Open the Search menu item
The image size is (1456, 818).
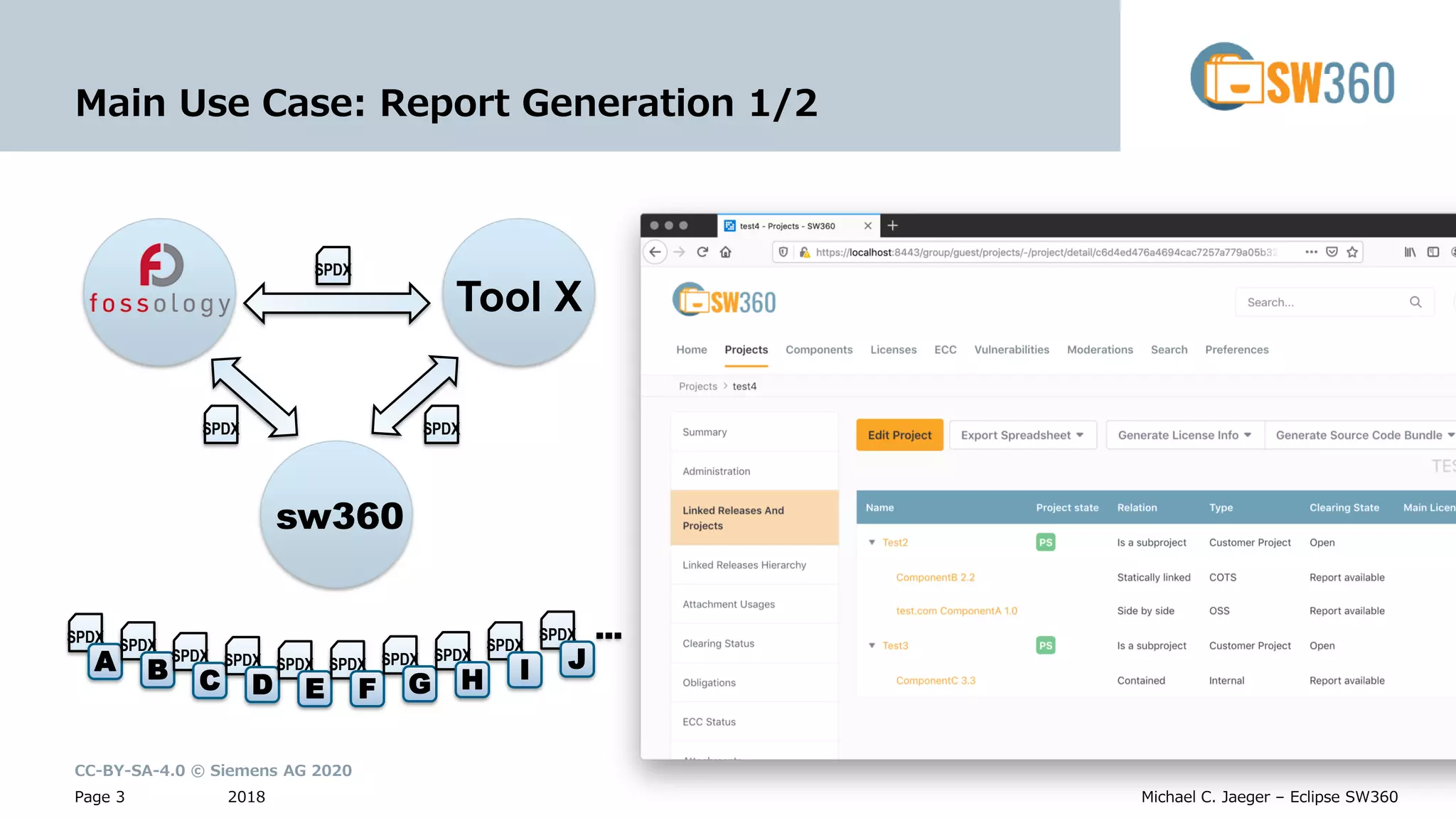1169,350
